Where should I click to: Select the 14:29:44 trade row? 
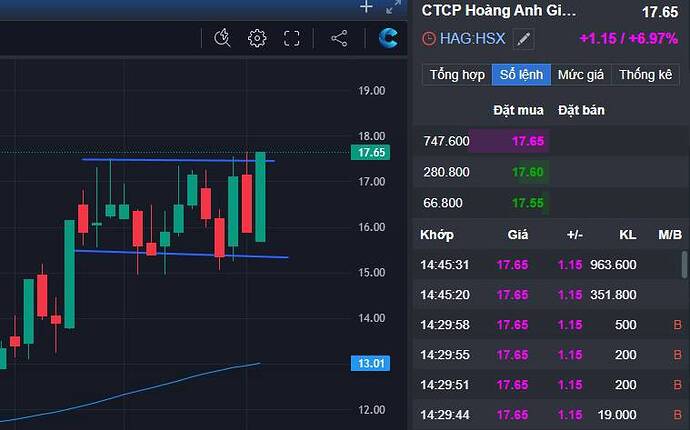548,415
